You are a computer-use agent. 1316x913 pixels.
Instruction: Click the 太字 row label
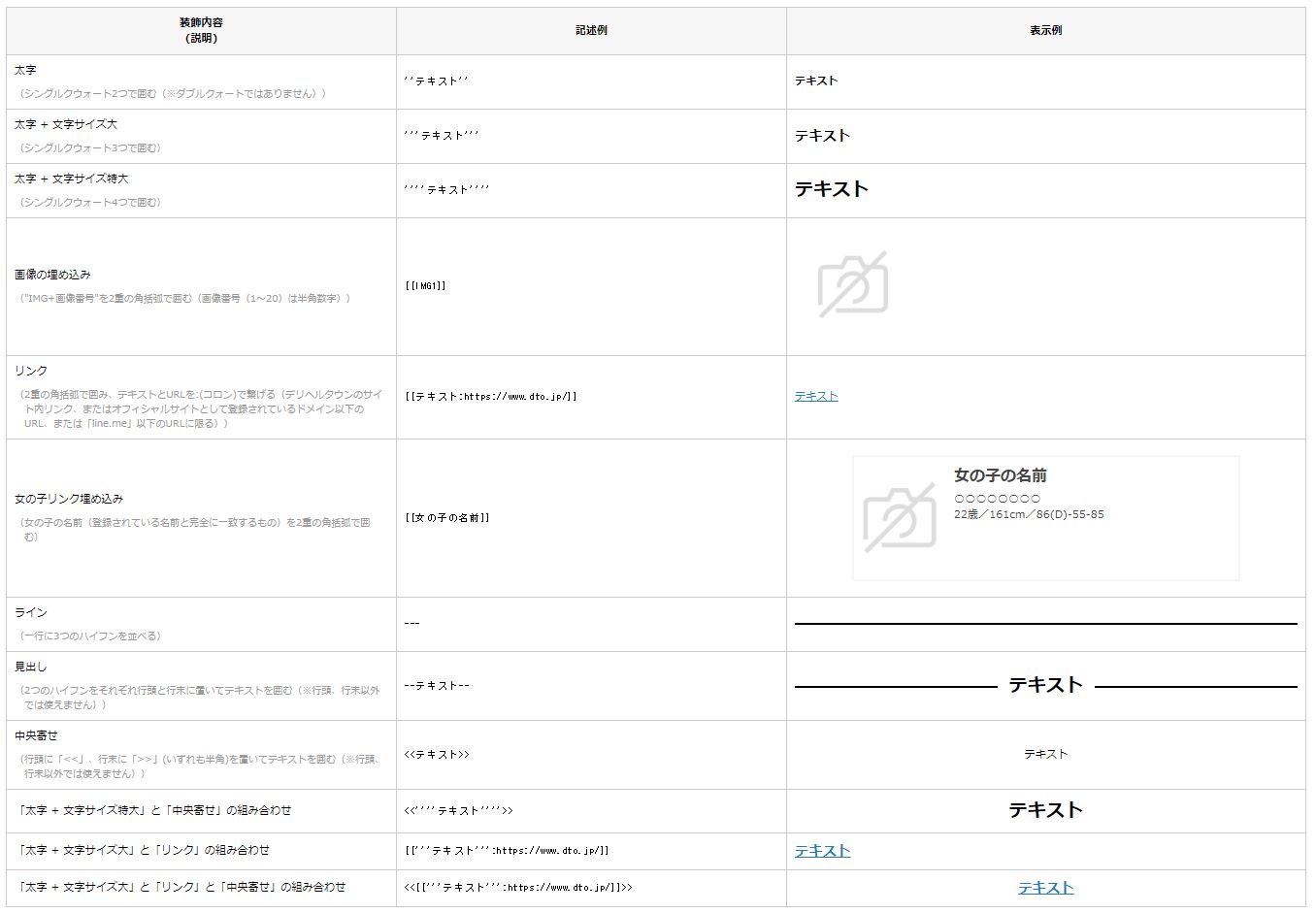(x=25, y=70)
